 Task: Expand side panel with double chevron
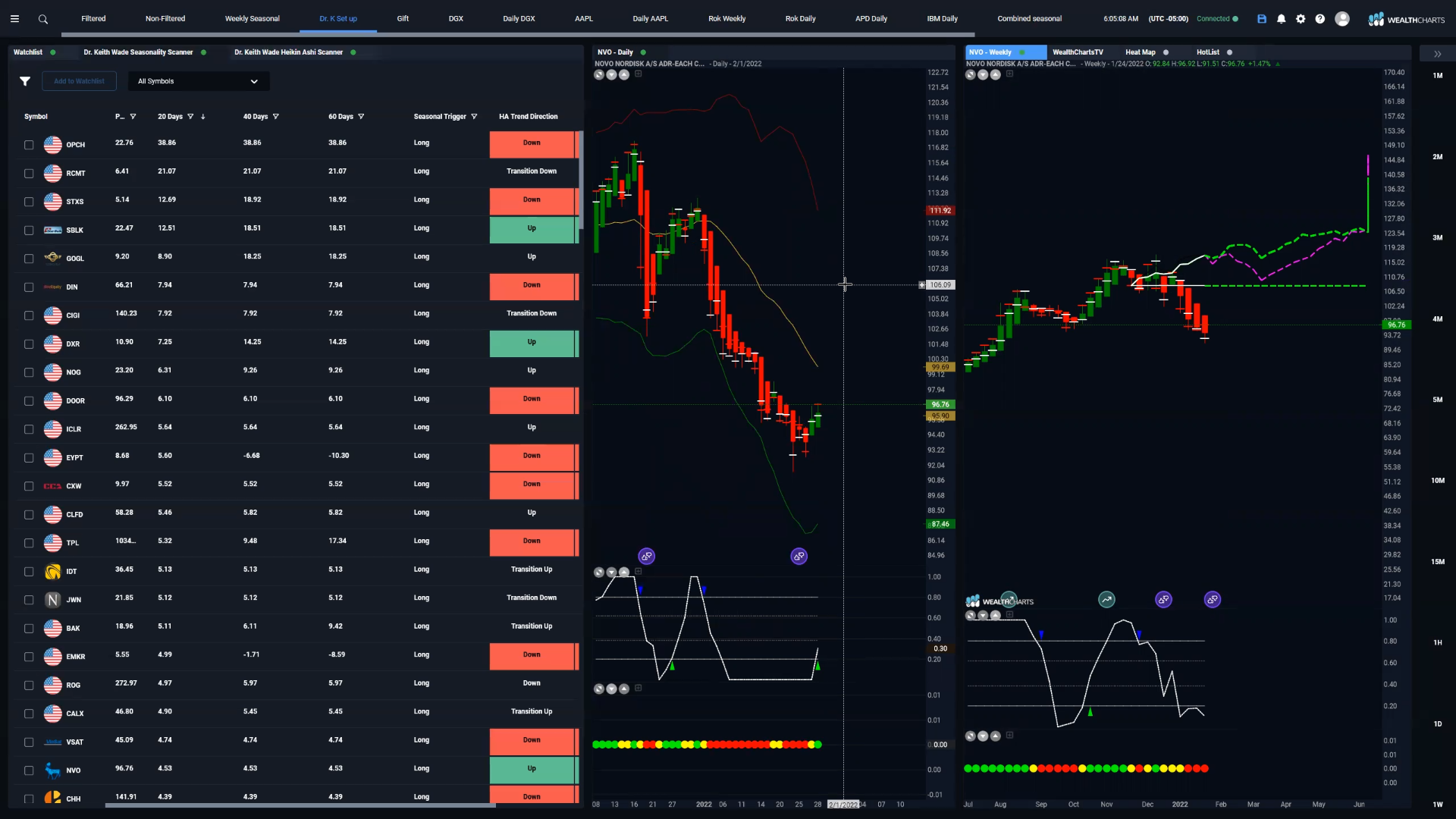[x=1437, y=54]
